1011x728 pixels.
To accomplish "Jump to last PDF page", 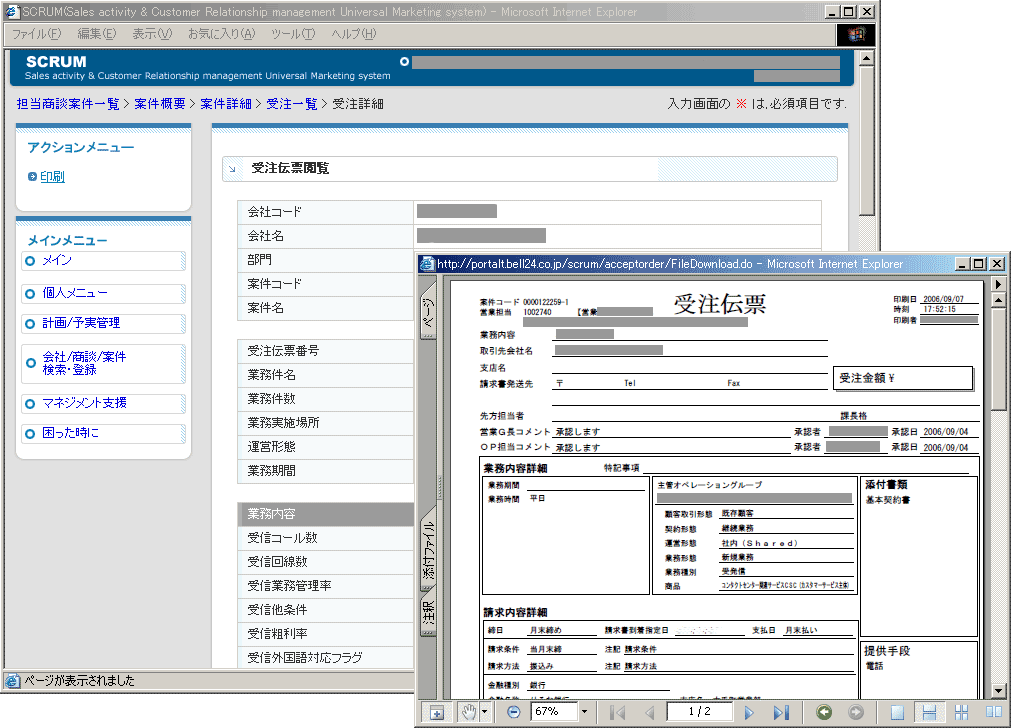I will click(x=781, y=712).
